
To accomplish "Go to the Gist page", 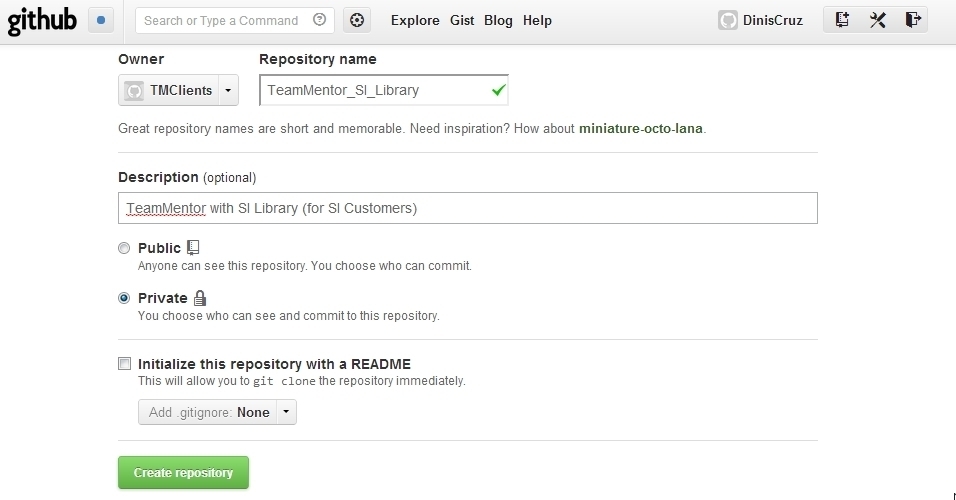I will click(x=462, y=20).
